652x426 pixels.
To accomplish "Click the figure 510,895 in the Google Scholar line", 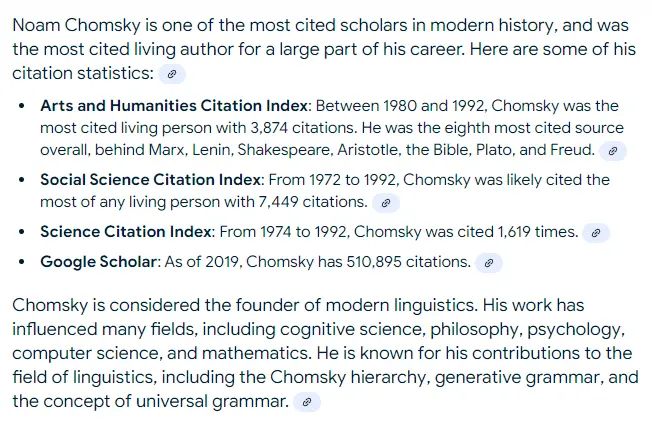I will (x=366, y=262).
